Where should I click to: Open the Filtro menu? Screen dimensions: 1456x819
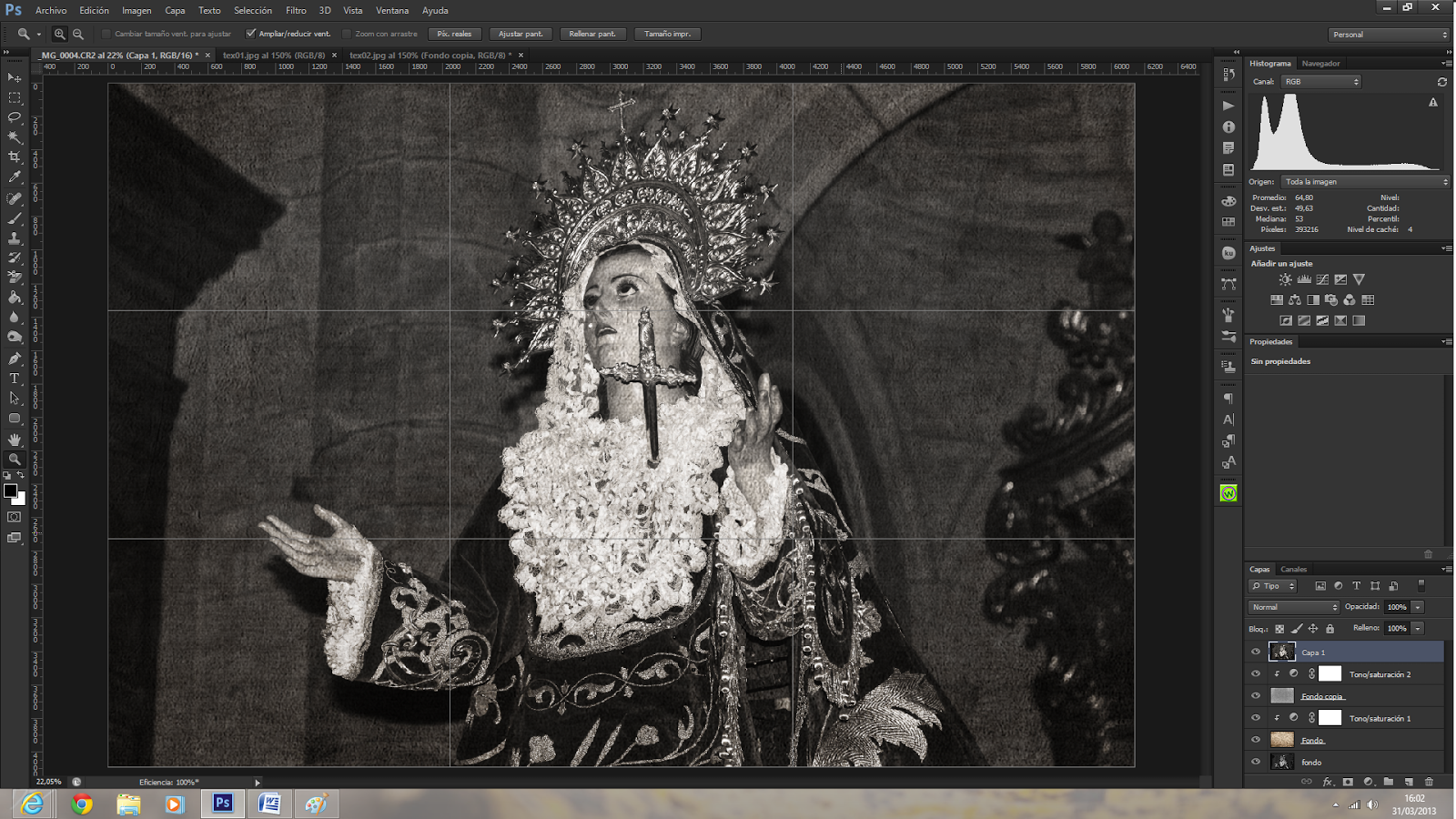coord(296,10)
